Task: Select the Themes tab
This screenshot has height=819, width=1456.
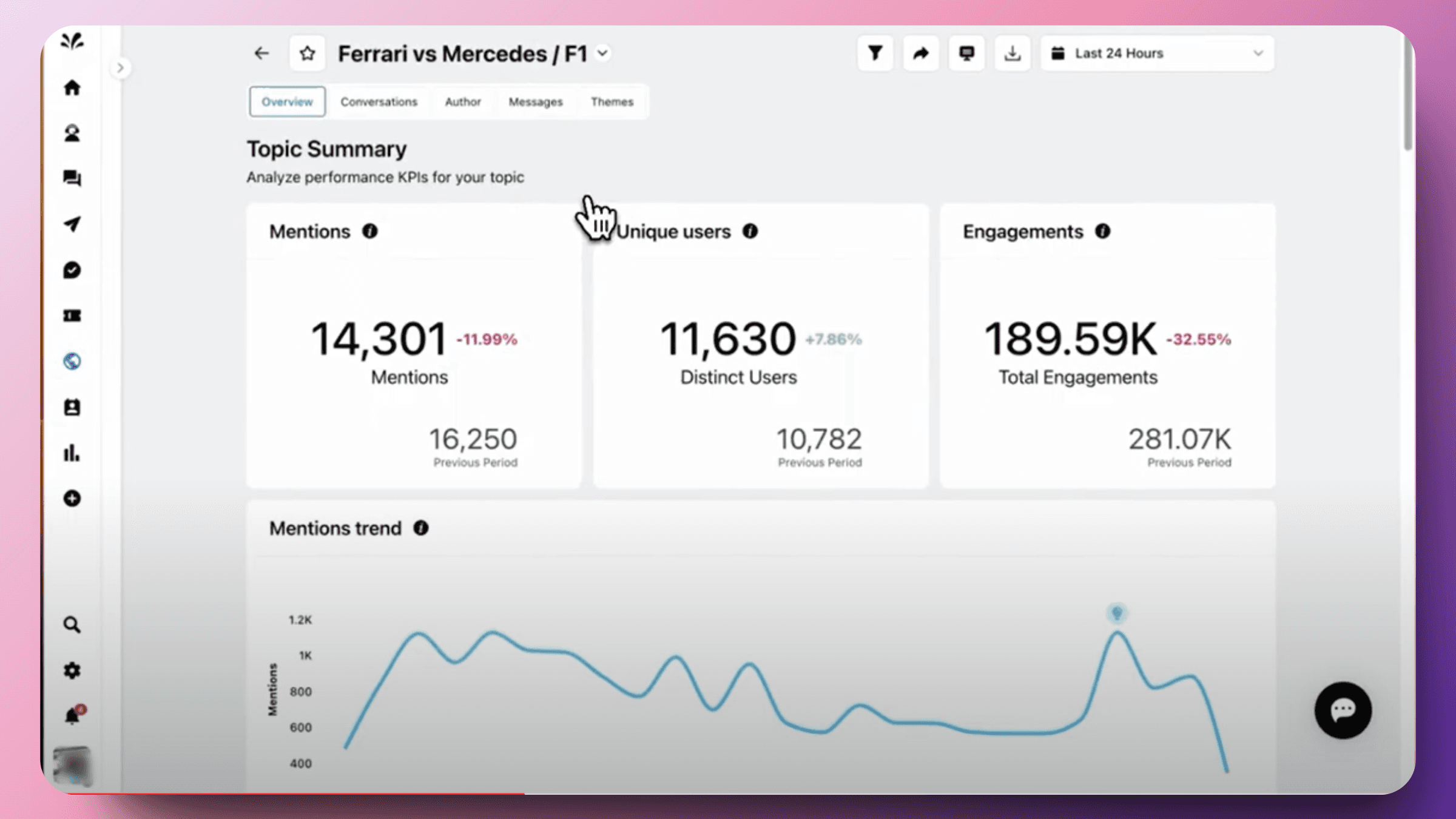Action: [611, 101]
